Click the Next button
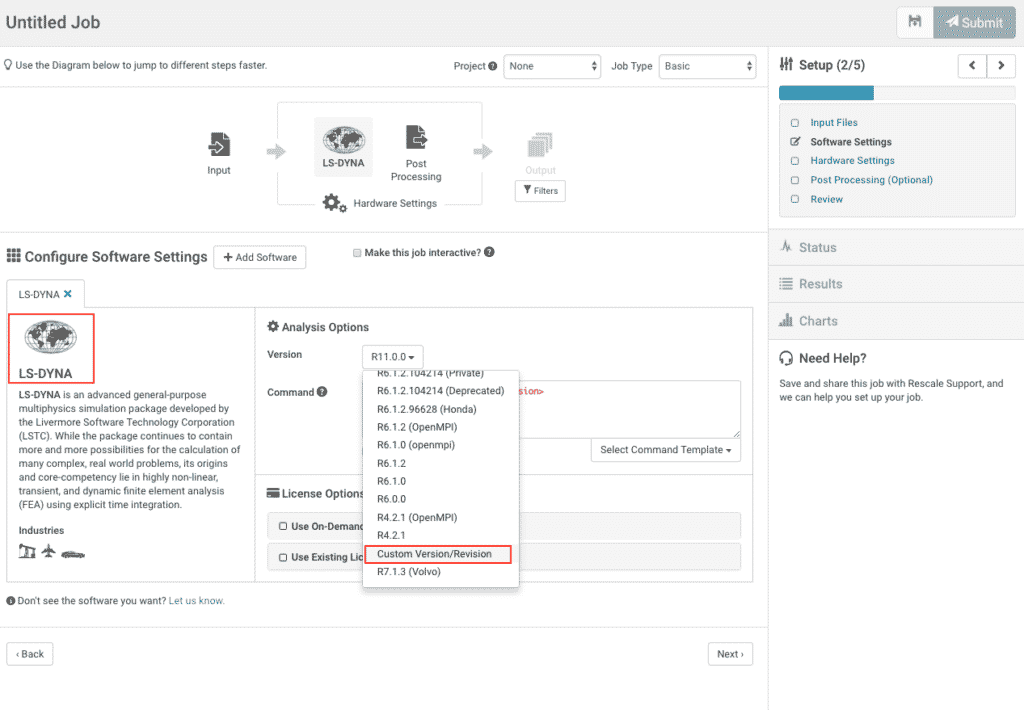This screenshot has width=1024, height=710. (x=730, y=654)
